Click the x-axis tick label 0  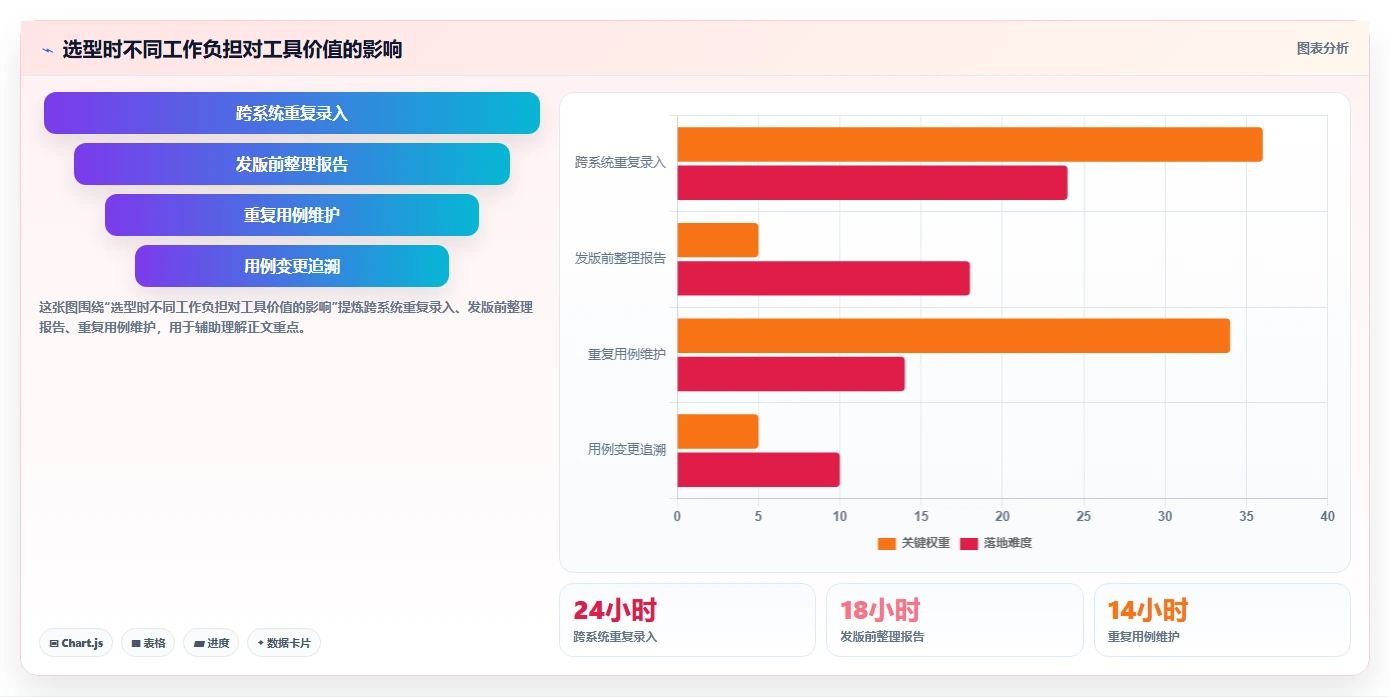(677, 516)
